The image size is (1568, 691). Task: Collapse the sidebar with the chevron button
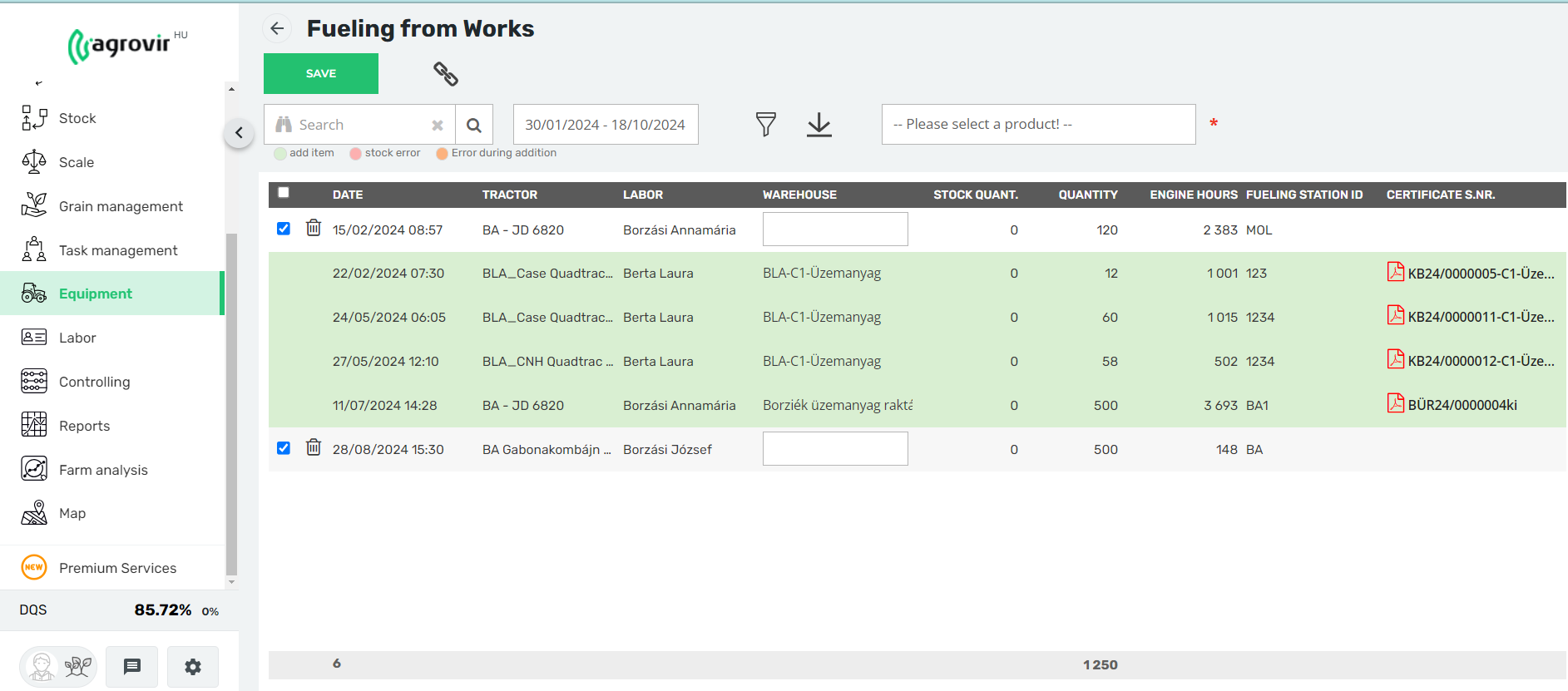coord(239,133)
